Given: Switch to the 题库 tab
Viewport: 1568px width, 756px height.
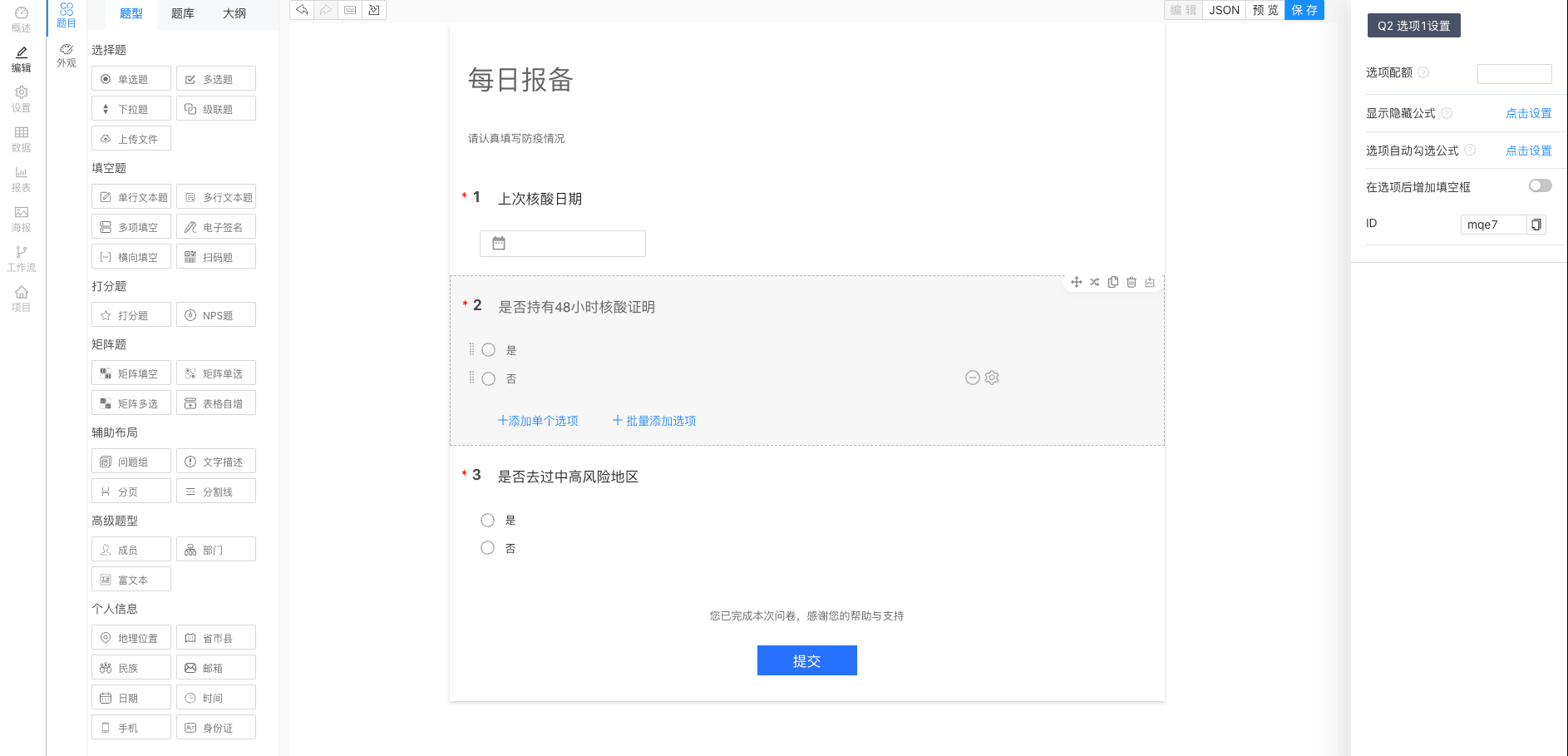Looking at the screenshot, I should point(182,14).
